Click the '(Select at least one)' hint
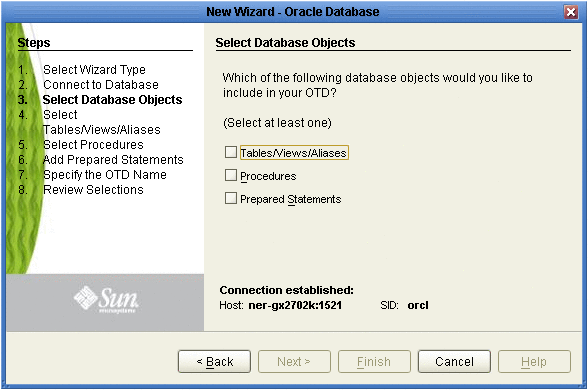588x390 pixels. click(277, 123)
